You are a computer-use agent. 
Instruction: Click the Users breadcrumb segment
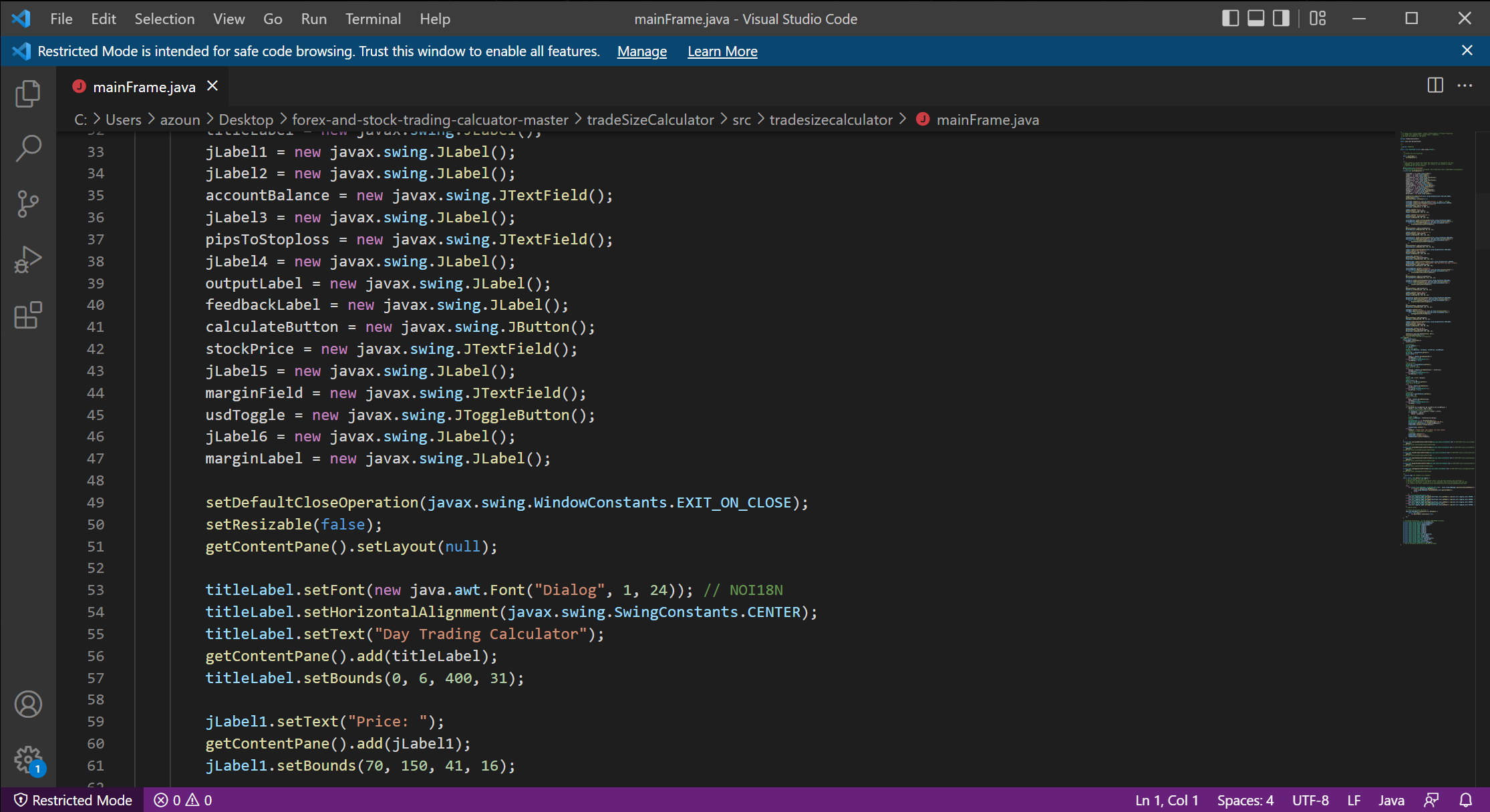click(x=124, y=120)
